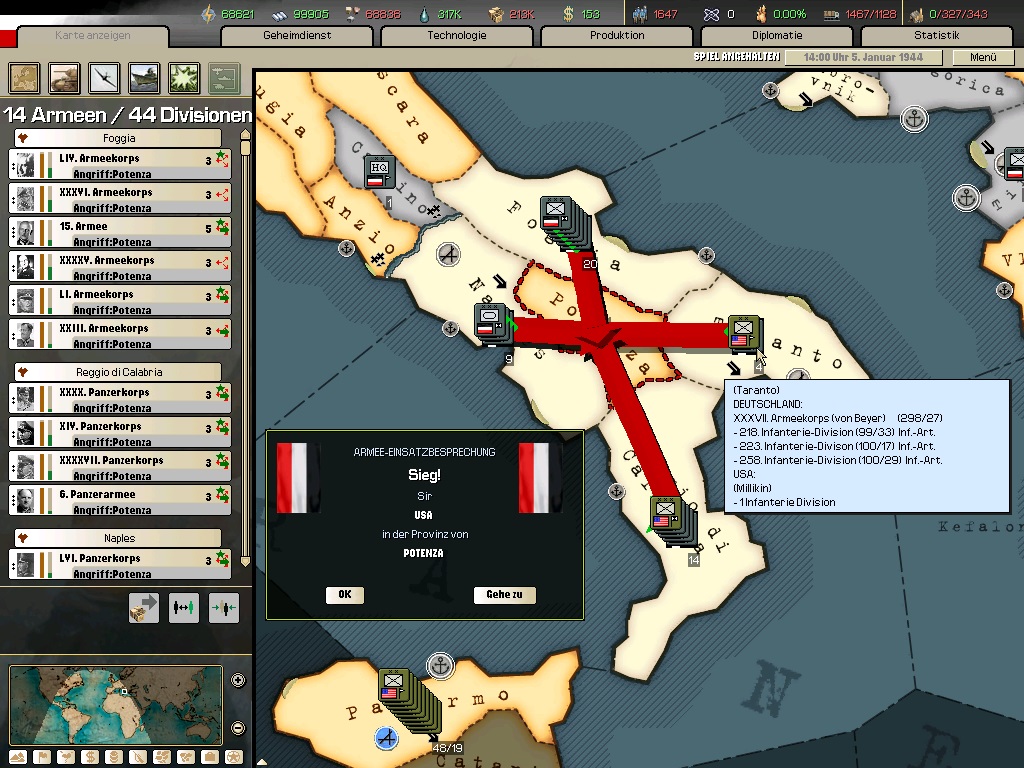Toggle the mountain terrain map mode
Screen dimensions: 1024x768
[18, 757]
